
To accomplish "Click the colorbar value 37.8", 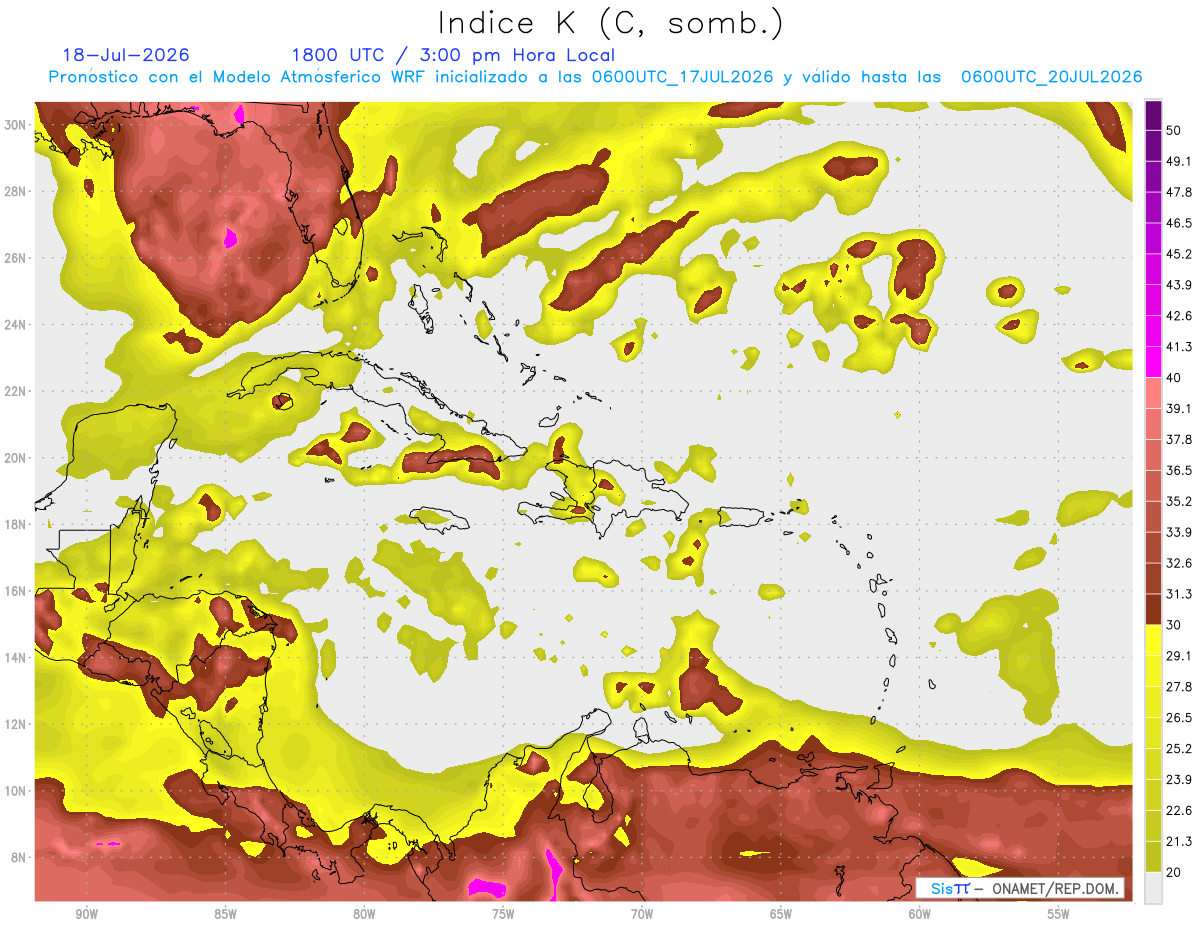I will (x=1179, y=439).
